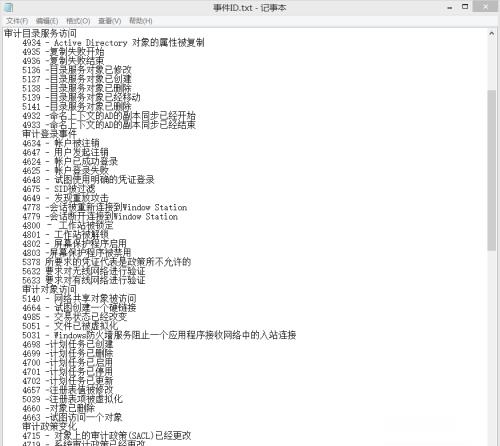Click the line 4663 -试图访问一个对象

[72, 418]
